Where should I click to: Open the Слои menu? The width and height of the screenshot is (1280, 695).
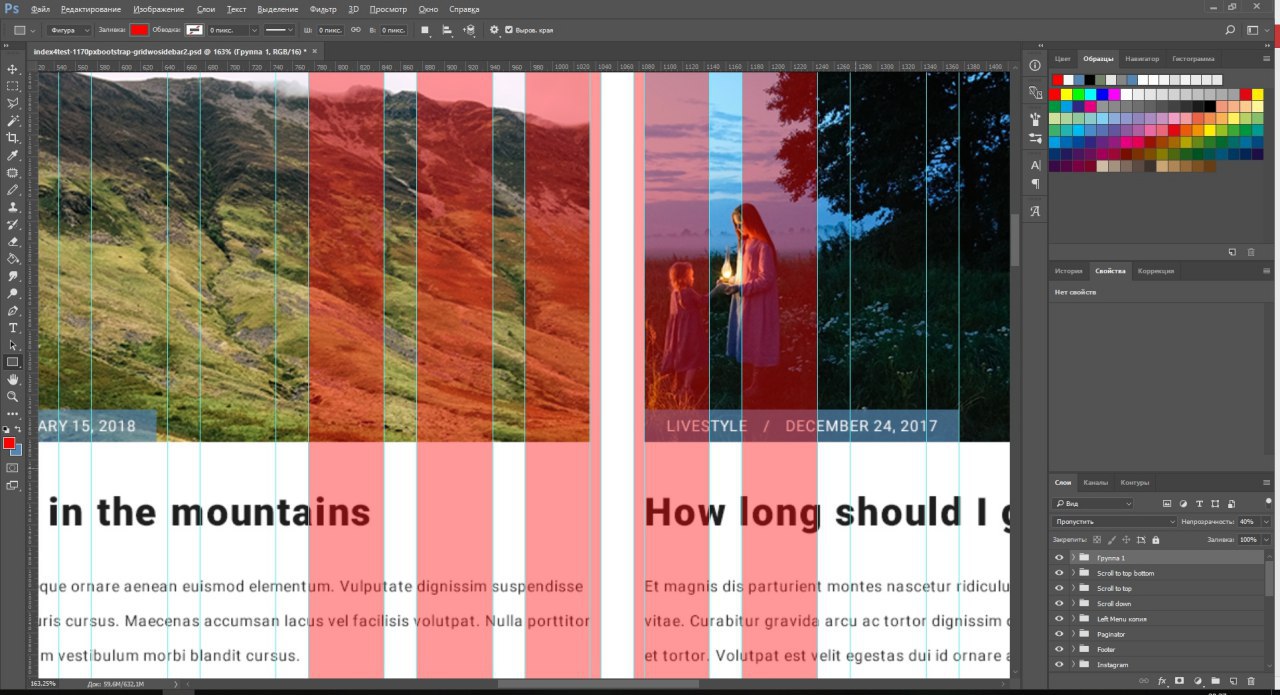click(206, 8)
